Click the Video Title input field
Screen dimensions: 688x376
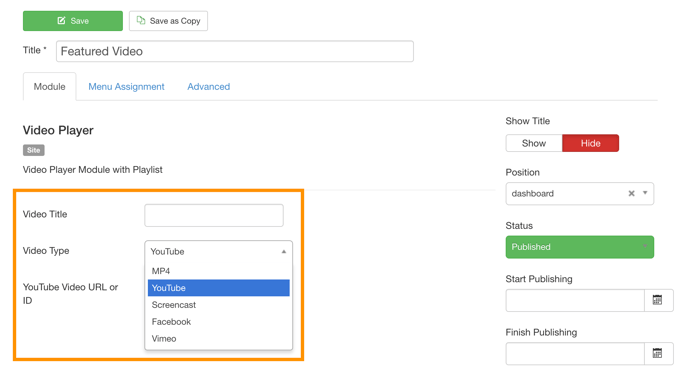pos(214,215)
